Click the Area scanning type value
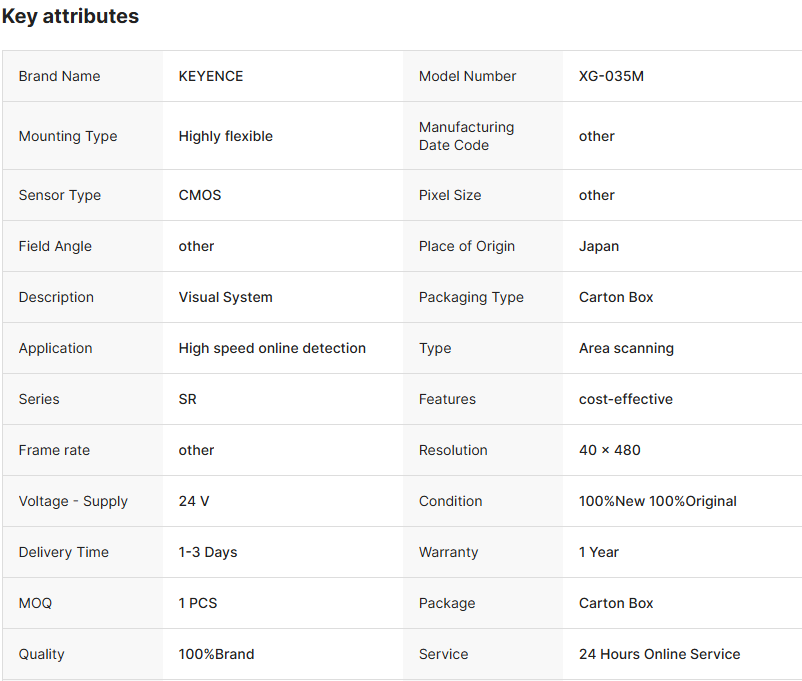 [626, 348]
